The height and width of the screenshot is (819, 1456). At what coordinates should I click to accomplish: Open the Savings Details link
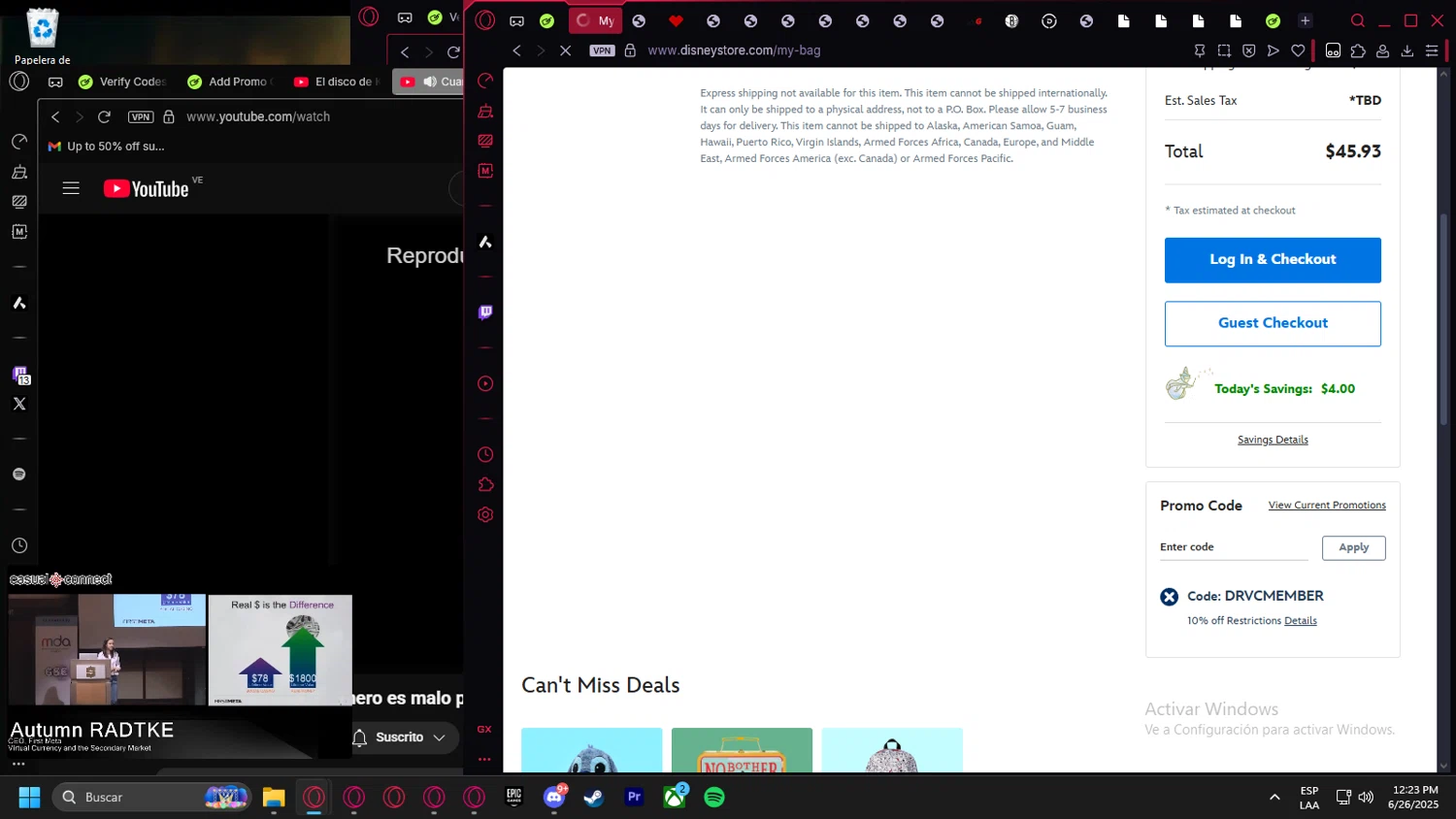(x=1273, y=440)
